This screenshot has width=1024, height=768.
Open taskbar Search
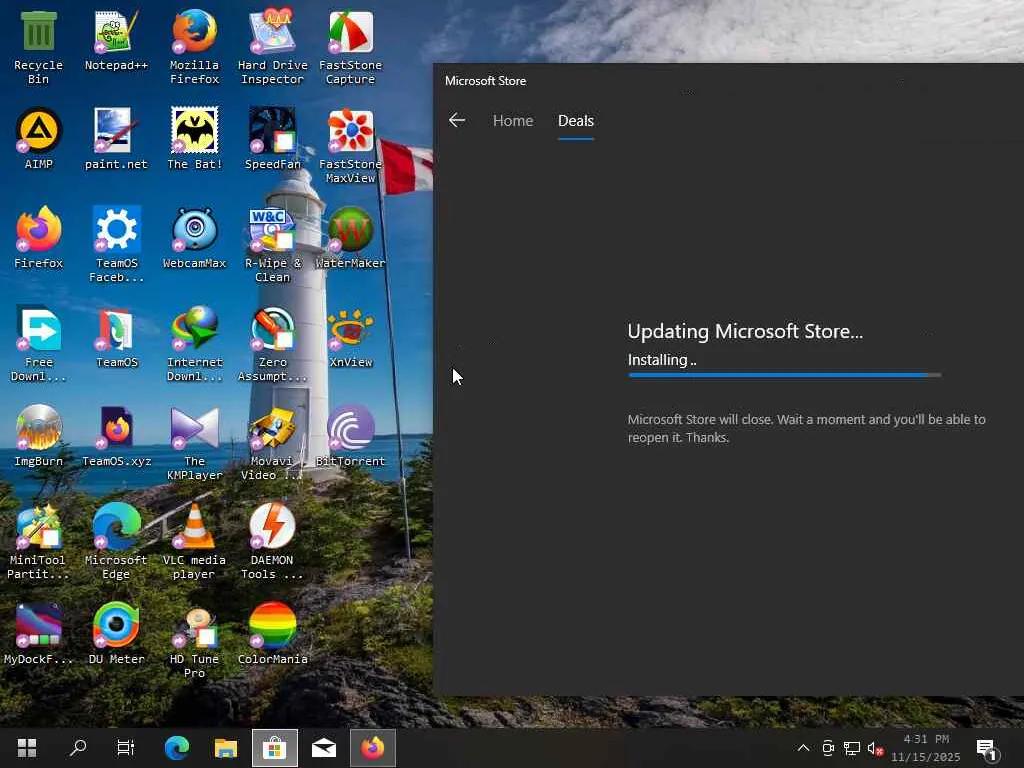[78, 748]
